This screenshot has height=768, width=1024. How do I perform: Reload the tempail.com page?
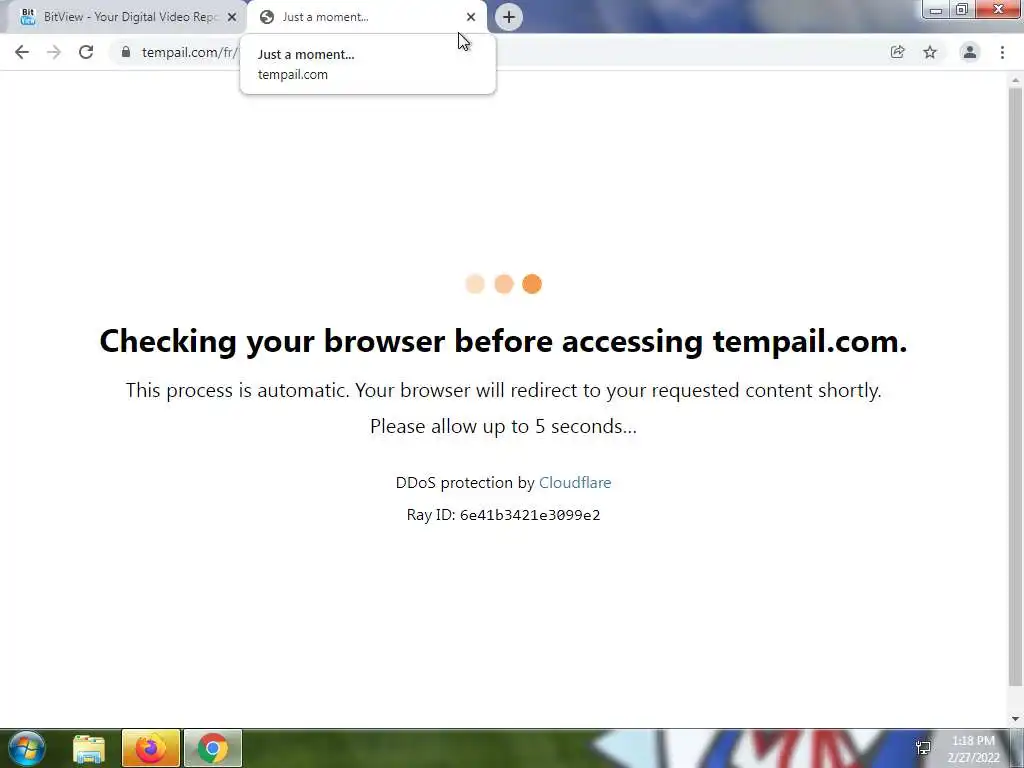pos(86,52)
